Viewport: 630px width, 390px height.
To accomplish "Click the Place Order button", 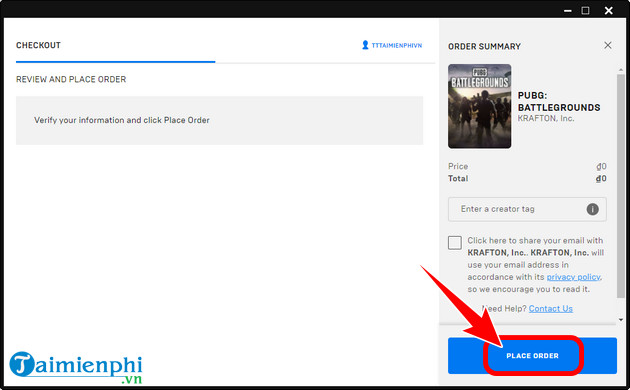I will pyautogui.click(x=532, y=355).
